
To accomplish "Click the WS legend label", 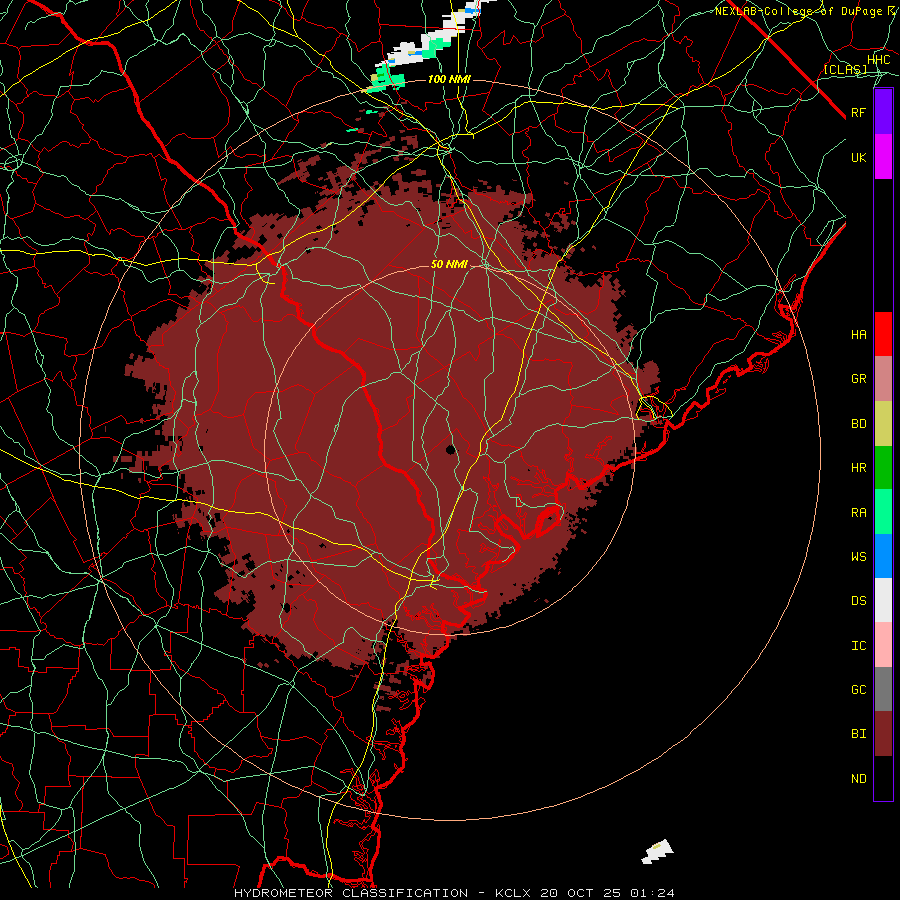I will [859, 557].
